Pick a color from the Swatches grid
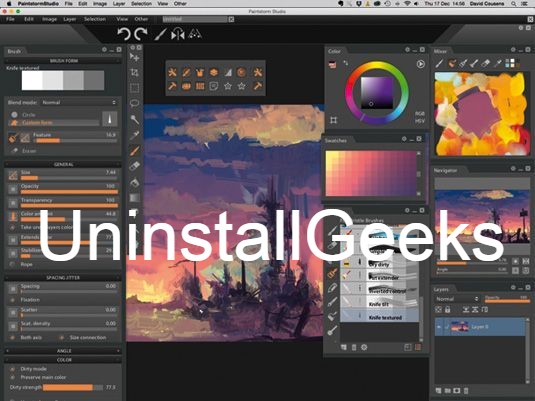 click(x=371, y=174)
